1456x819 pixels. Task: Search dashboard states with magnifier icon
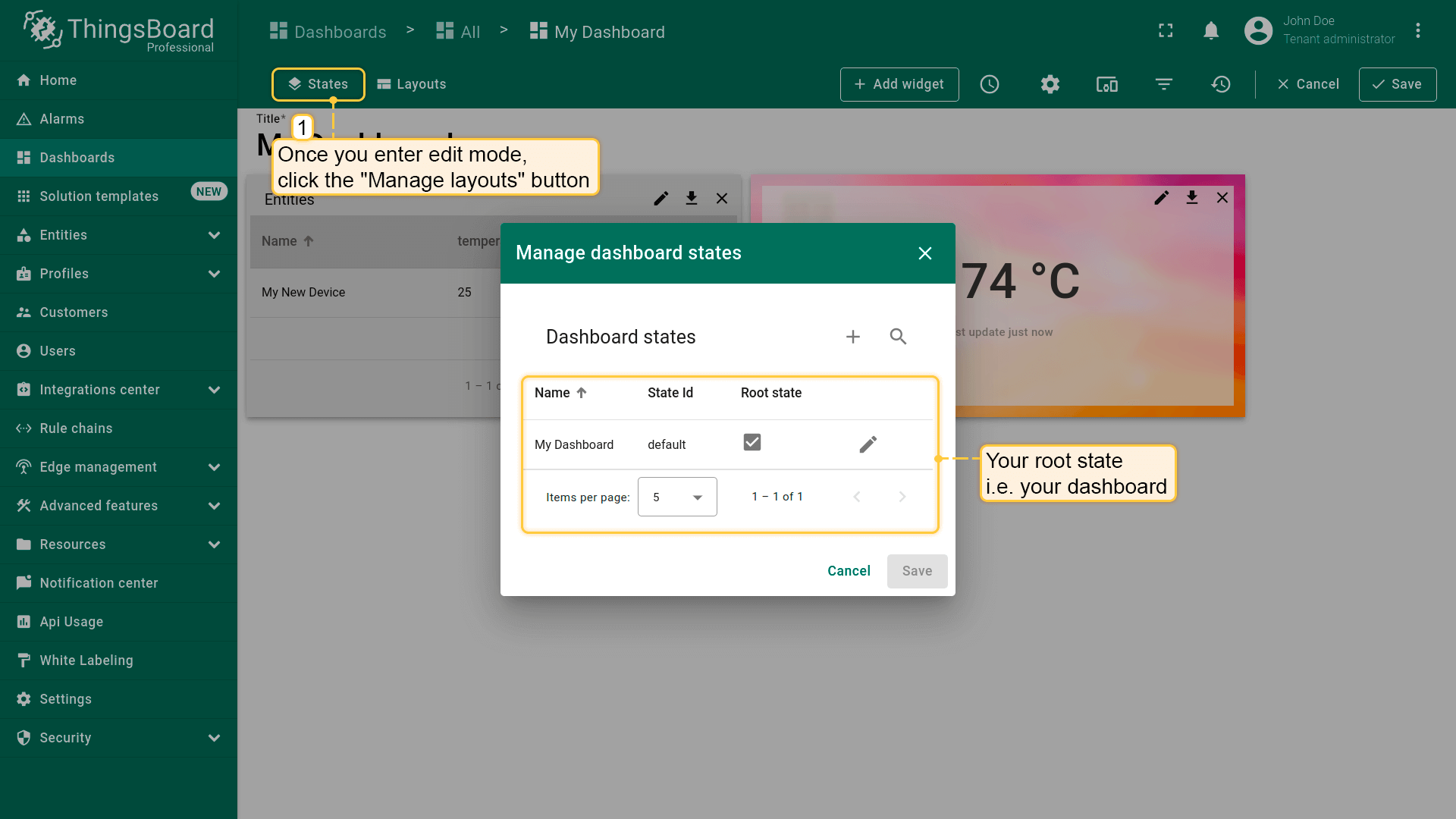pyautogui.click(x=899, y=337)
